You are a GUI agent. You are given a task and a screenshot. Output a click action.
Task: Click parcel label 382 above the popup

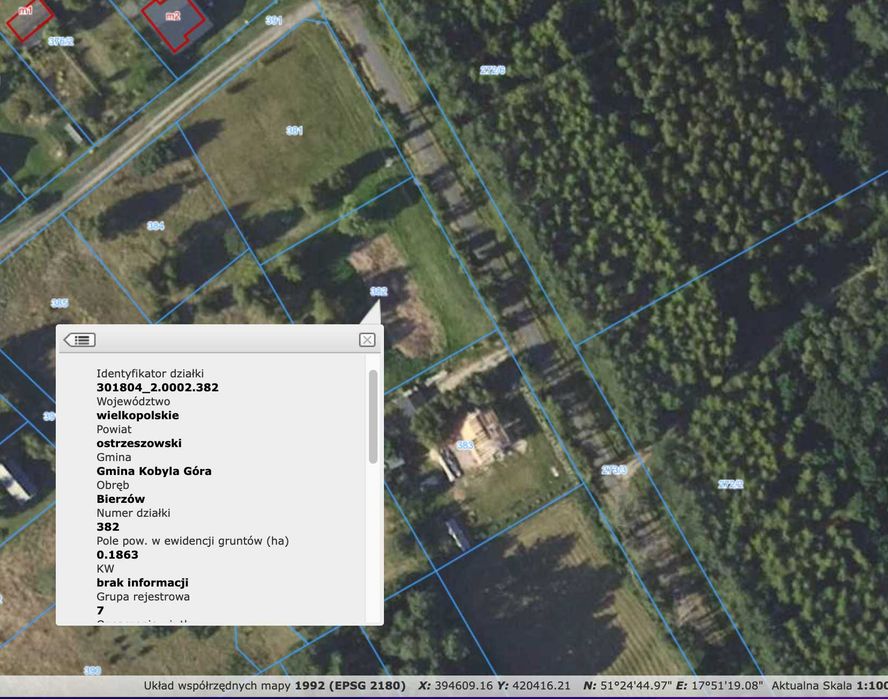[x=378, y=291]
